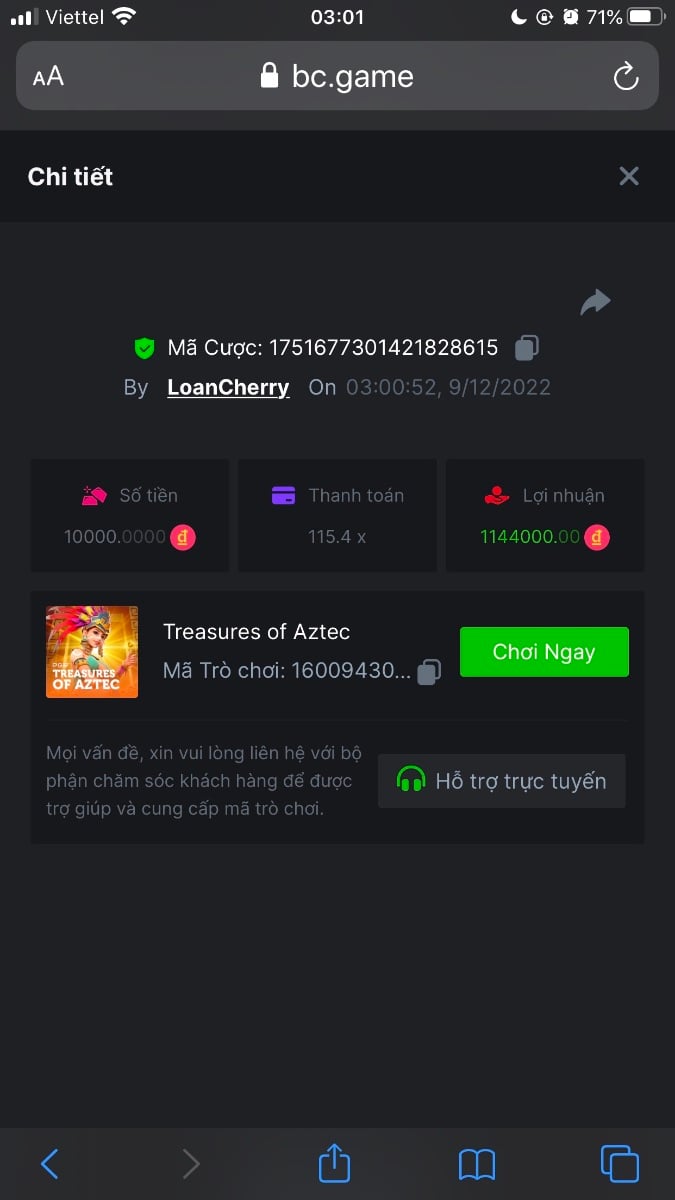Tap the Số tiền amount card
The width and height of the screenshot is (675, 1200).
coord(130,516)
